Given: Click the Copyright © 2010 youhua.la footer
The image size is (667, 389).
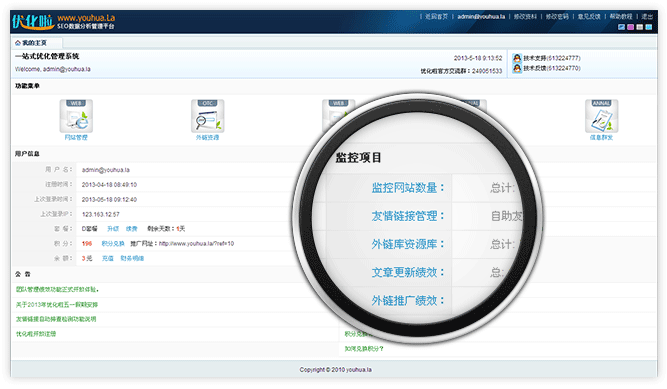Looking at the screenshot, I should [335, 370].
